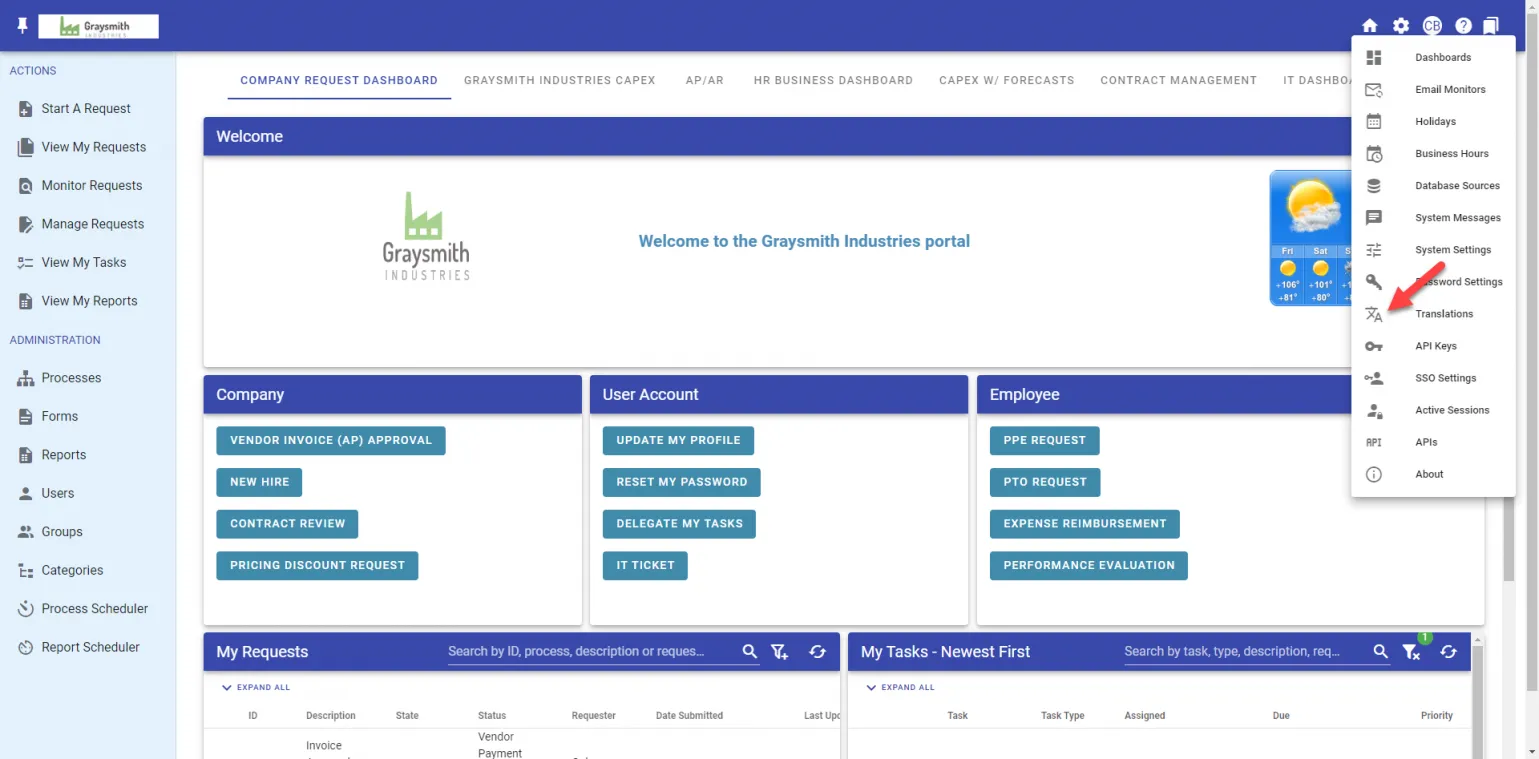Refresh the My Requests list
1539x759 pixels.
pos(817,652)
